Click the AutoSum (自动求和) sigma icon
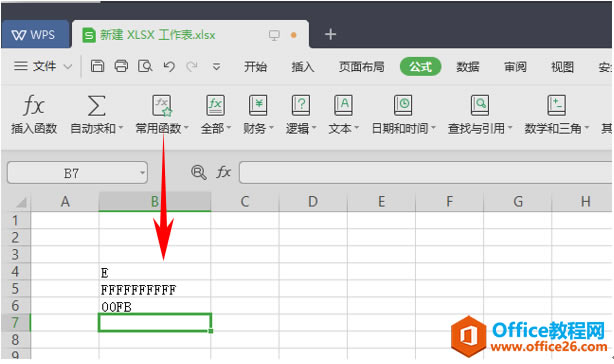This screenshot has height=364, width=614. [x=96, y=106]
